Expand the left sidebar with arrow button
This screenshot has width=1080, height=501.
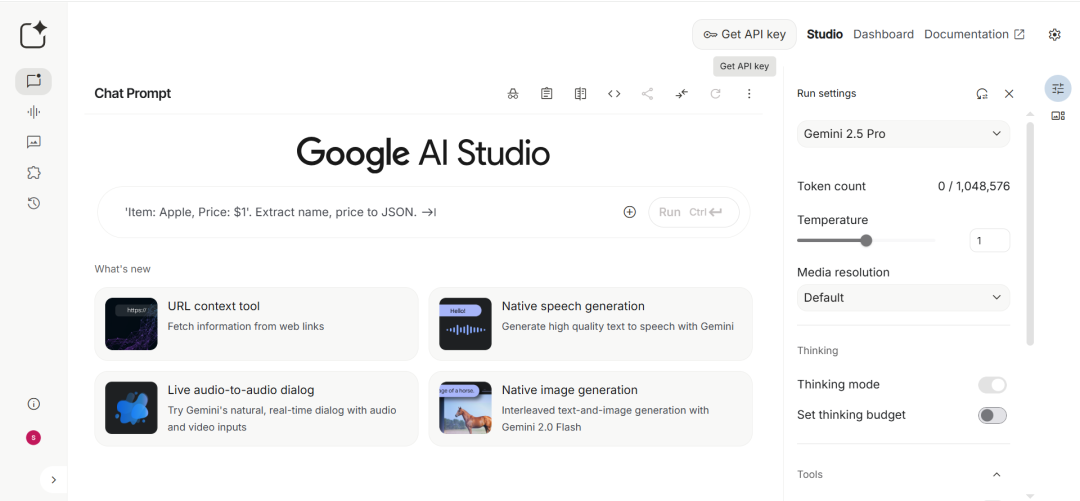click(x=54, y=480)
